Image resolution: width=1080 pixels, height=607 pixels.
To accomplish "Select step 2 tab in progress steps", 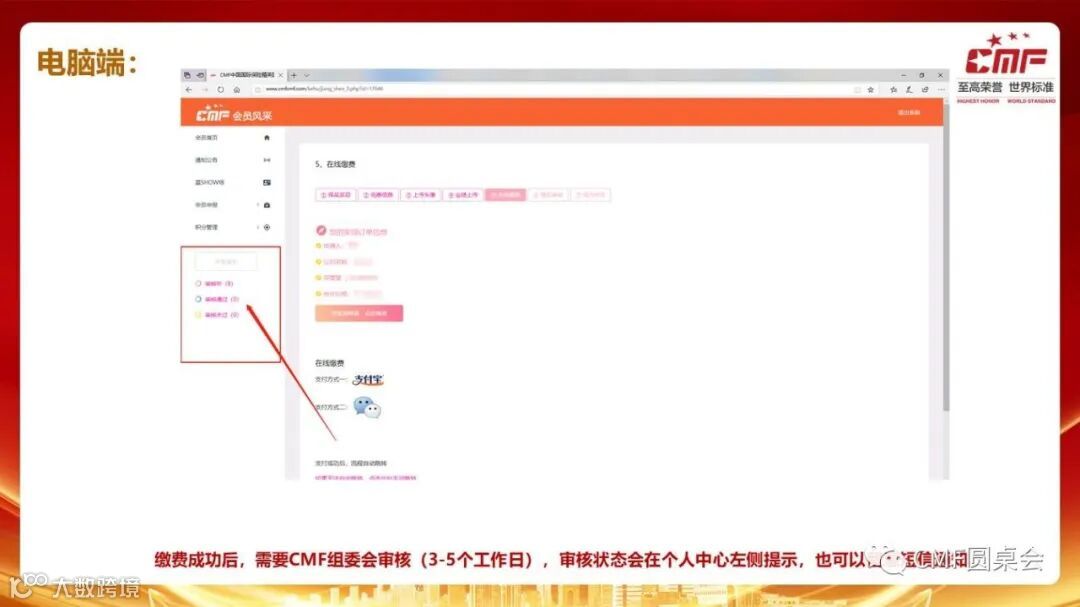I will pos(378,195).
